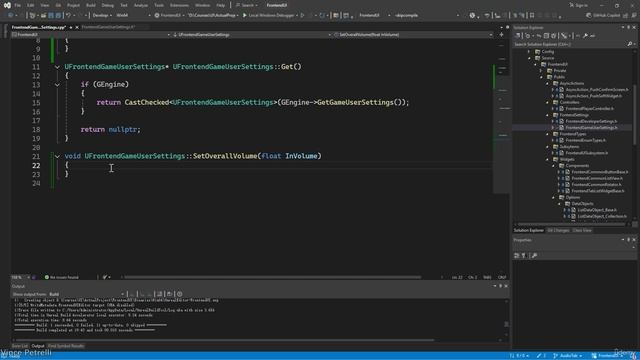The image size is (640, 360).
Task: Switch to the Git Changes tab
Action: coord(558,231)
